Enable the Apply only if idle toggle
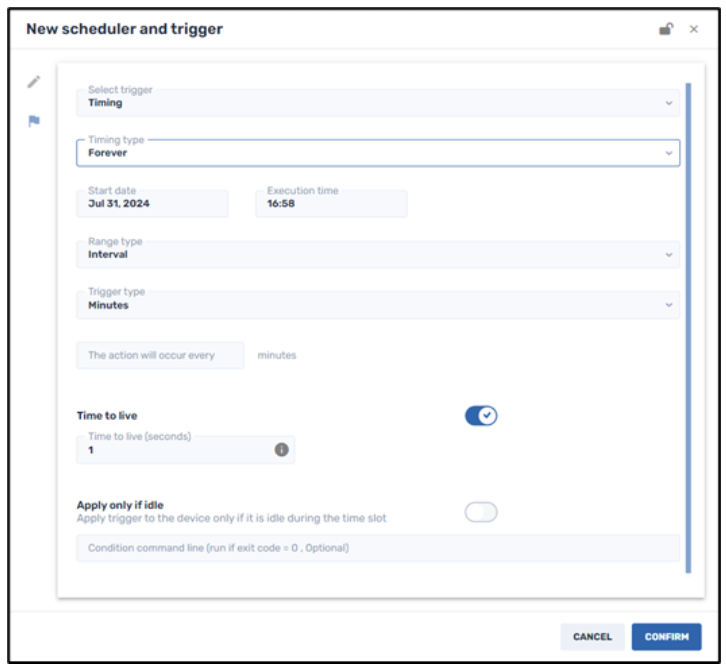This screenshot has height=665, width=726. click(481, 513)
